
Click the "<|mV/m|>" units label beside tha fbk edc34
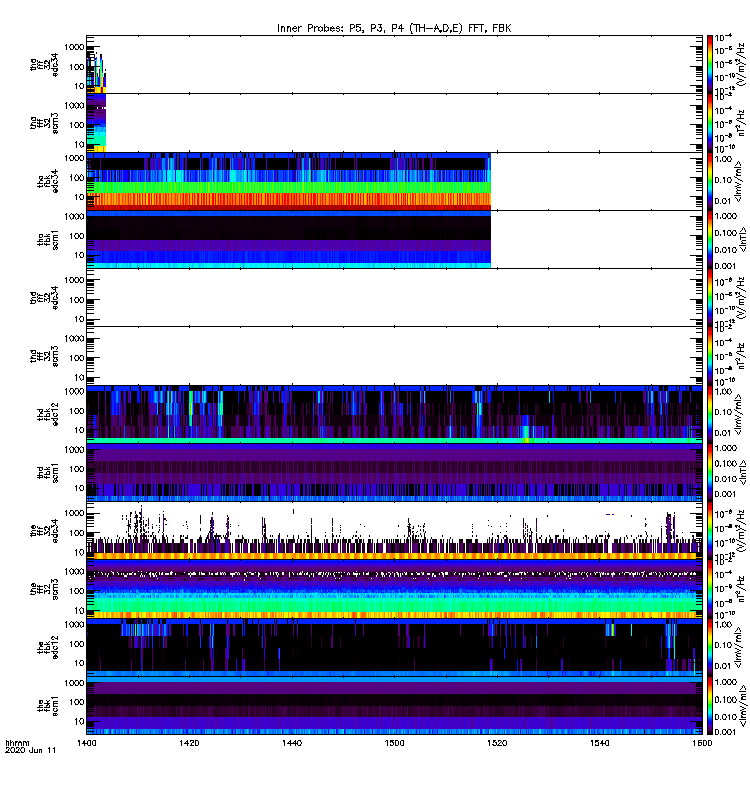coord(739,181)
